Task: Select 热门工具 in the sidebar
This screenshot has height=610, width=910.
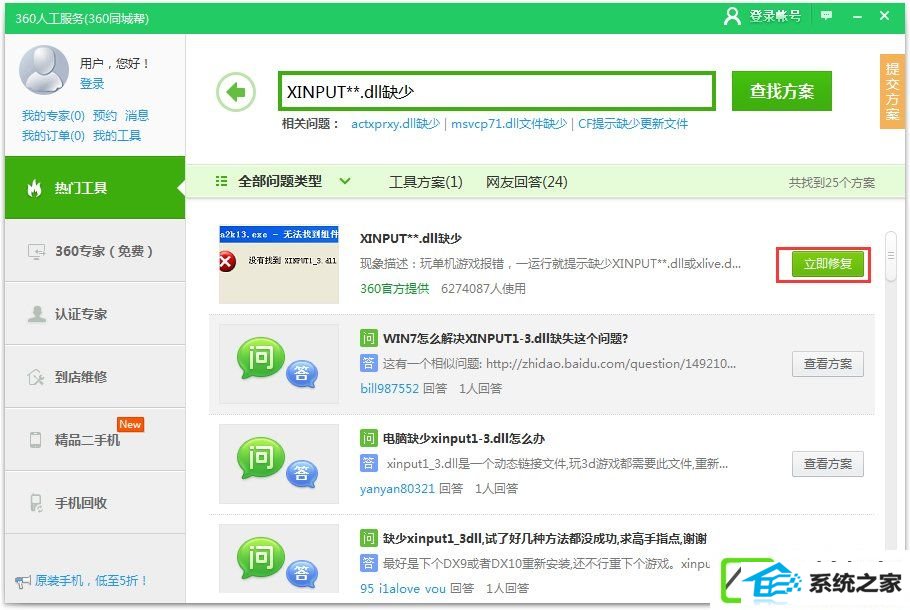Action: pos(95,187)
